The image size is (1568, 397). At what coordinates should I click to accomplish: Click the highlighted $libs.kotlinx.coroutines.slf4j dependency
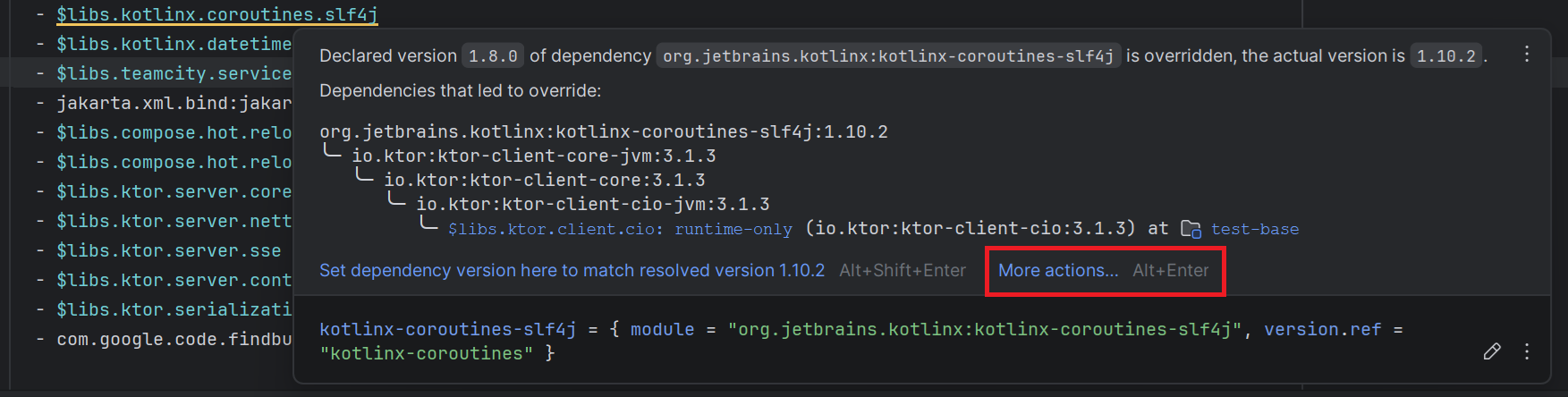tap(216, 14)
